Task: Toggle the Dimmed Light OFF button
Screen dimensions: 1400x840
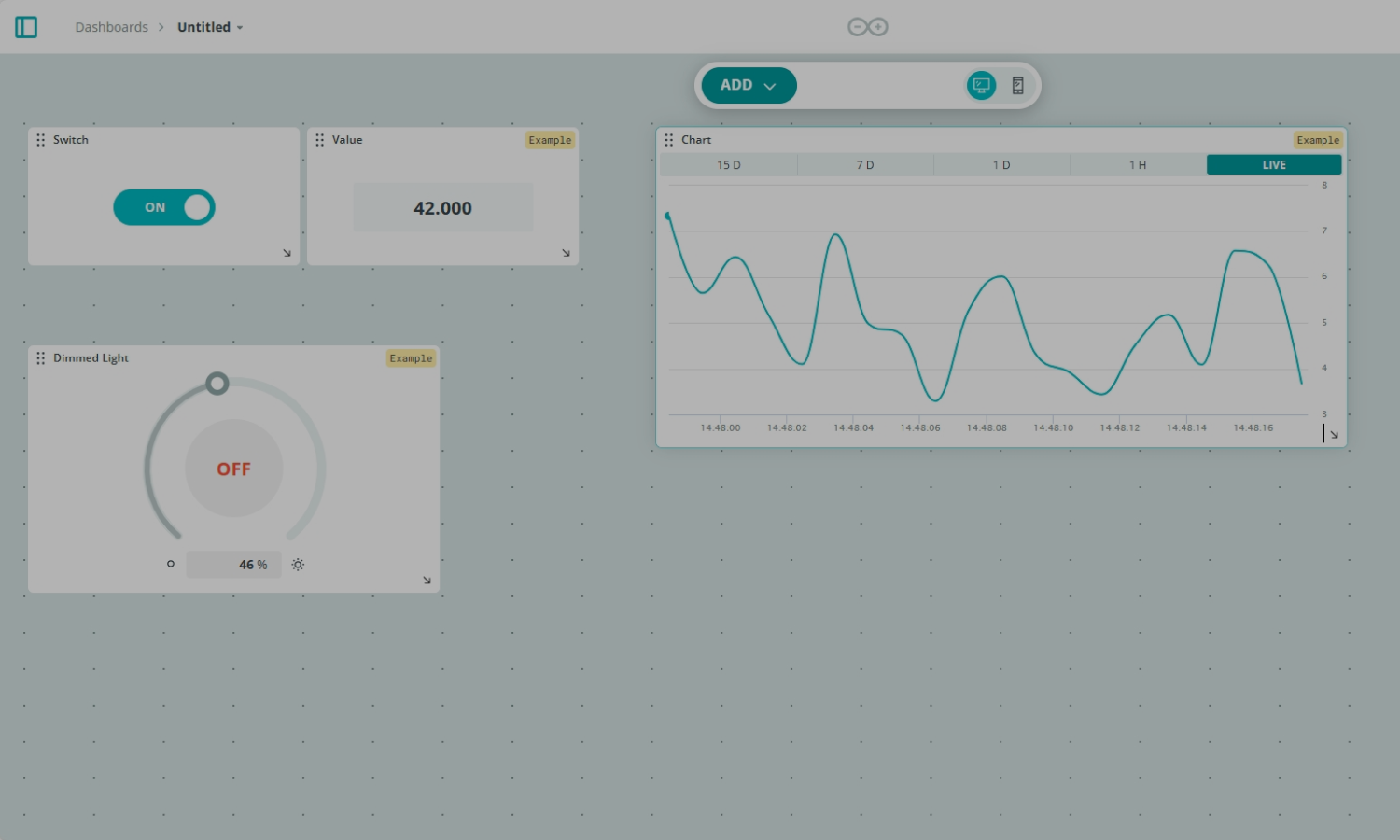Action: coord(233,469)
